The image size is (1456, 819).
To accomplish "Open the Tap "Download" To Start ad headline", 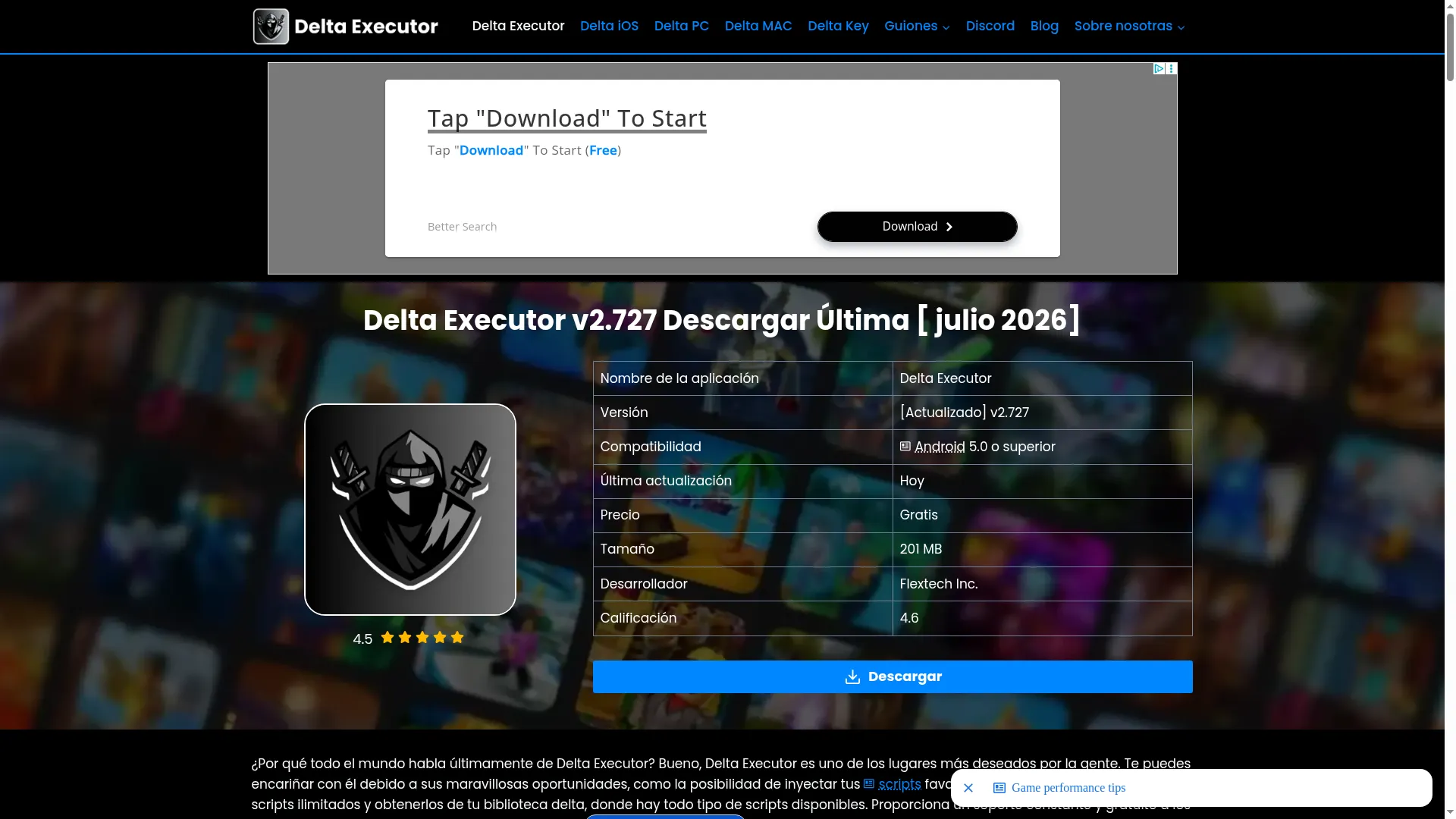I will click(x=566, y=118).
